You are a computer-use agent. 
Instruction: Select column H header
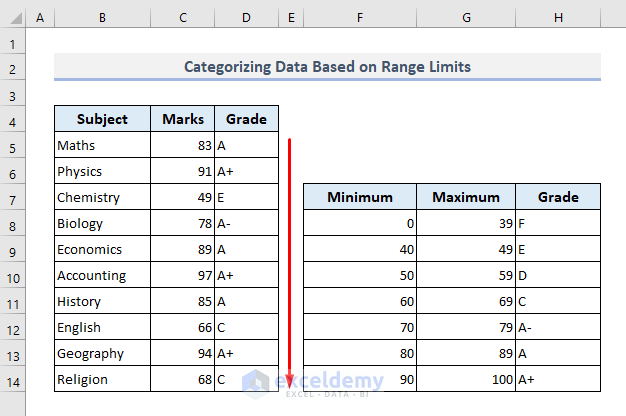[558, 18]
